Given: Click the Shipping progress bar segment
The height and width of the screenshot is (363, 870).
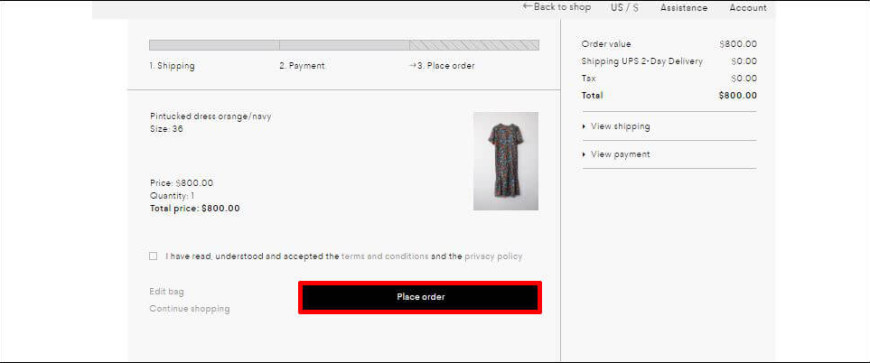Looking at the screenshot, I should 214,45.
